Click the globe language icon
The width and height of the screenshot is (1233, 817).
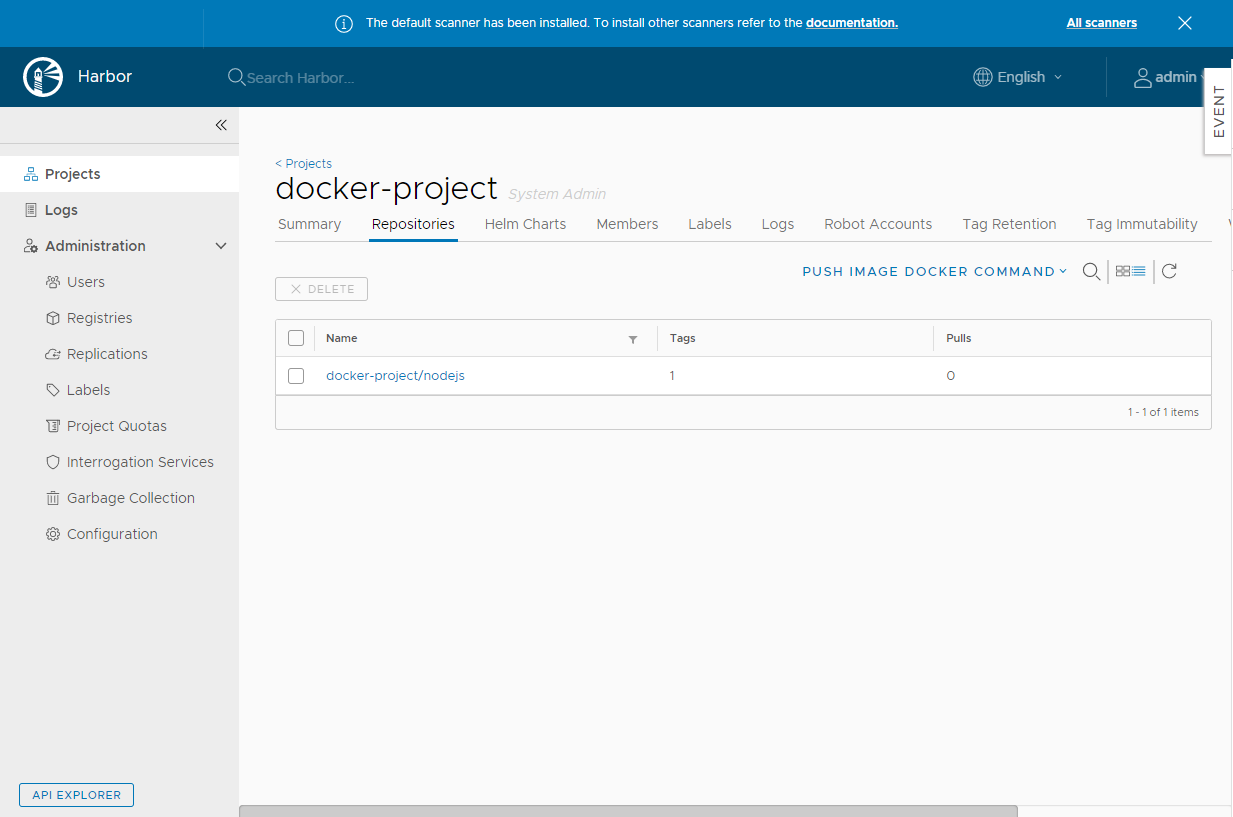click(983, 77)
